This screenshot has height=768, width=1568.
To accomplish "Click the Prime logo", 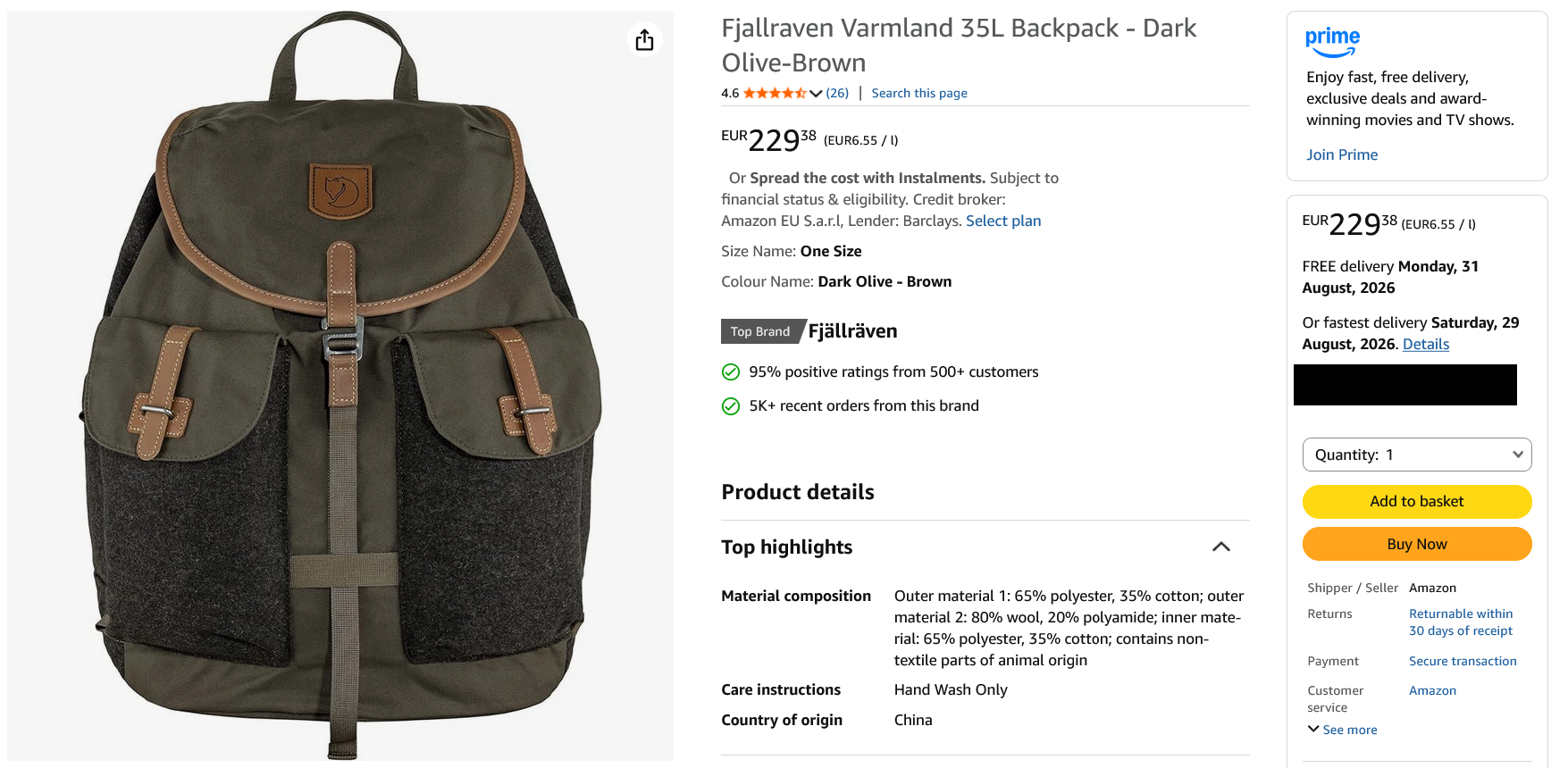I will [x=1332, y=41].
